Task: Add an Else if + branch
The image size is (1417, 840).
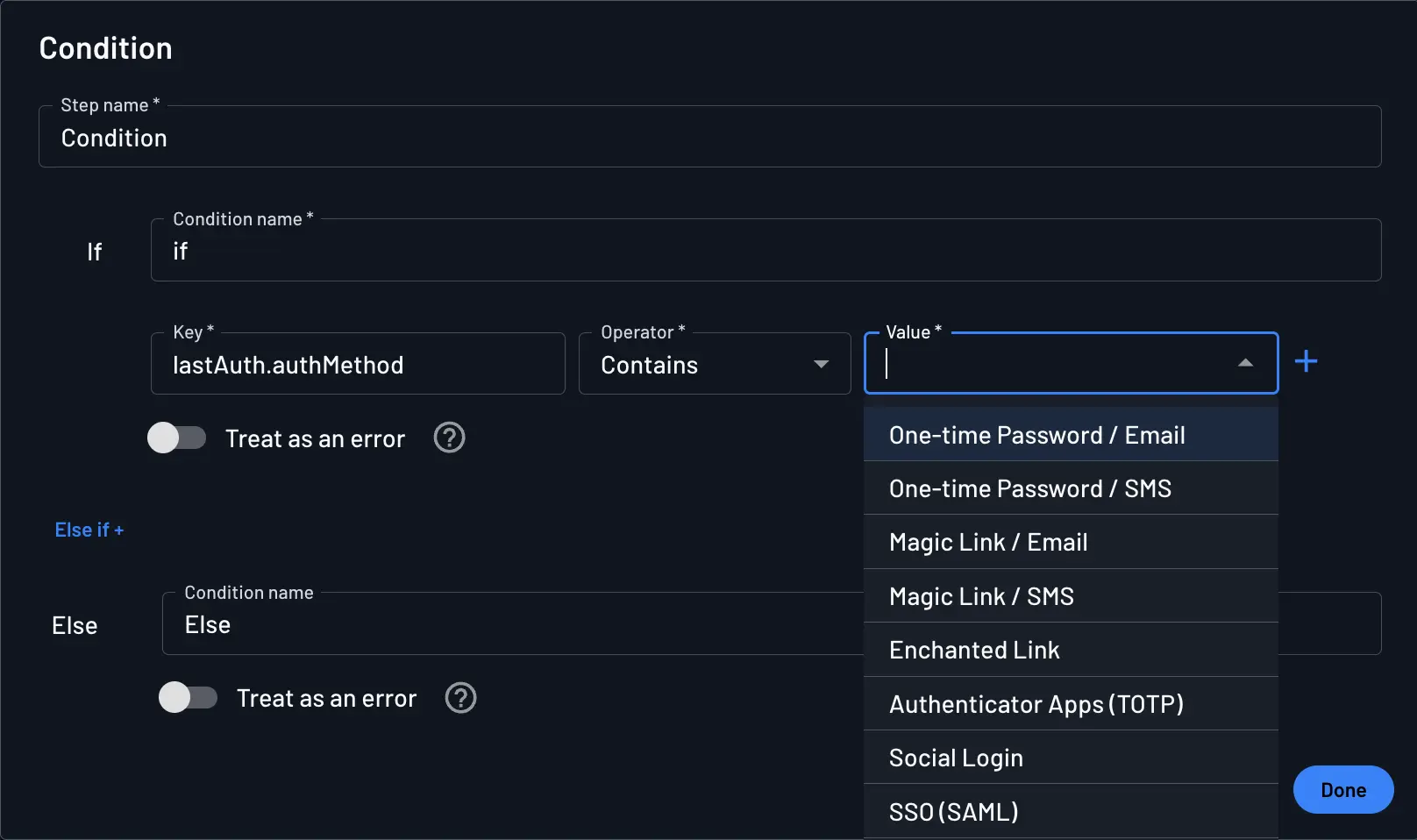Action: click(89, 530)
